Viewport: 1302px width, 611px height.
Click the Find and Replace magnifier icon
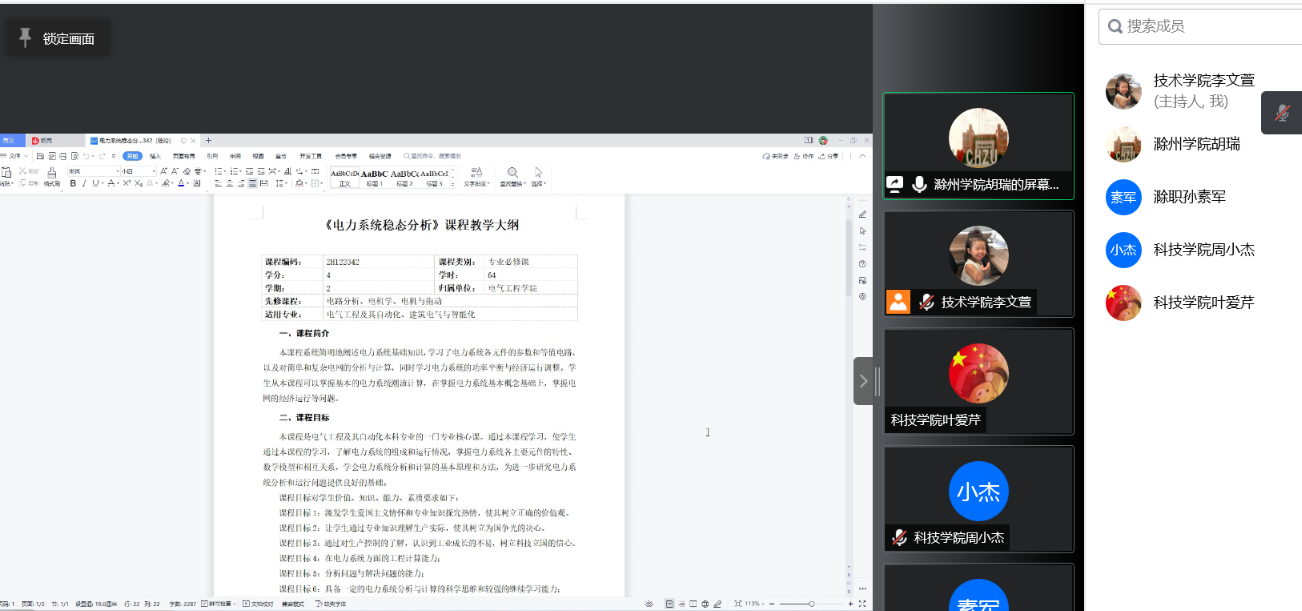512,173
